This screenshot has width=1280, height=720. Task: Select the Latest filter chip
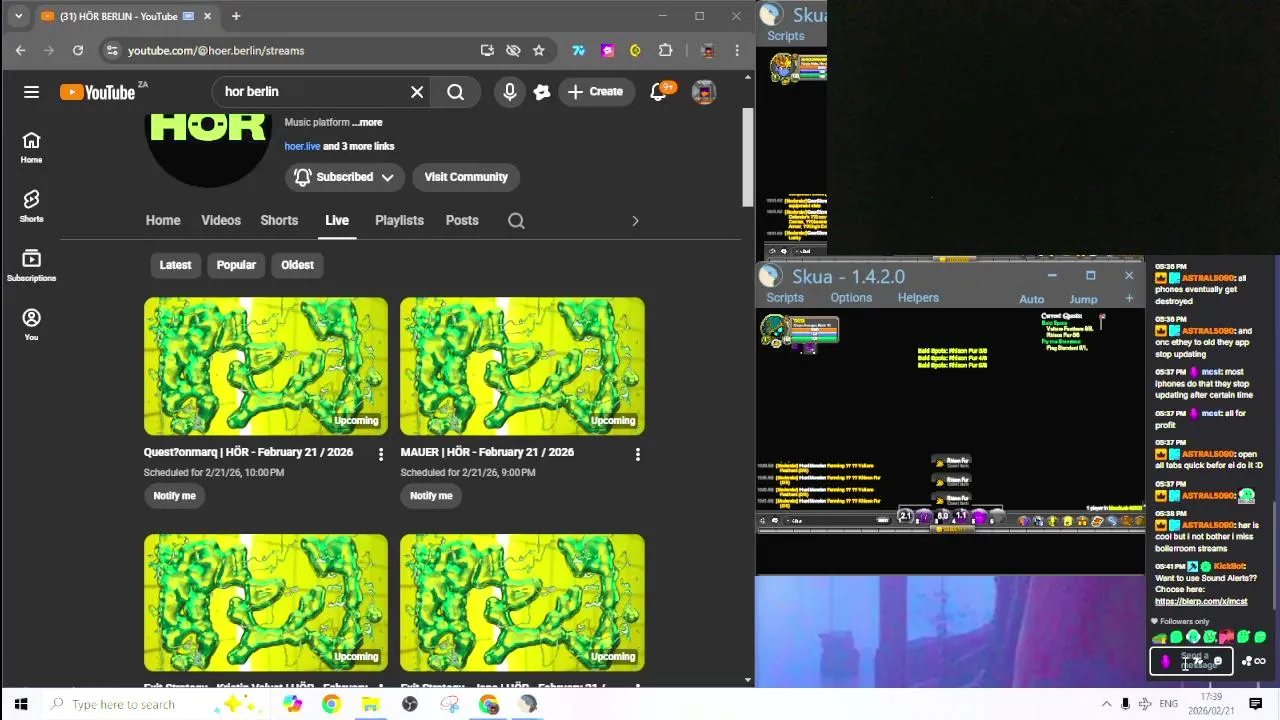coord(175,265)
